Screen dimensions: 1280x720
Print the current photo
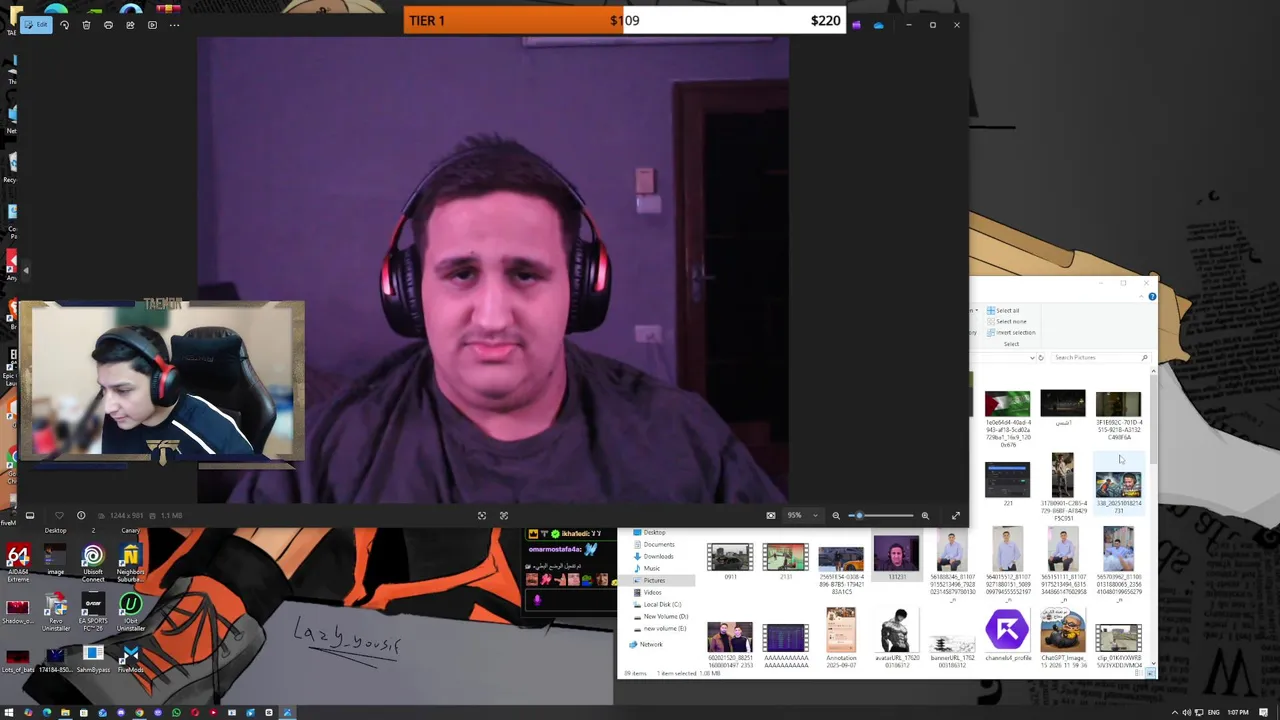[108, 25]
